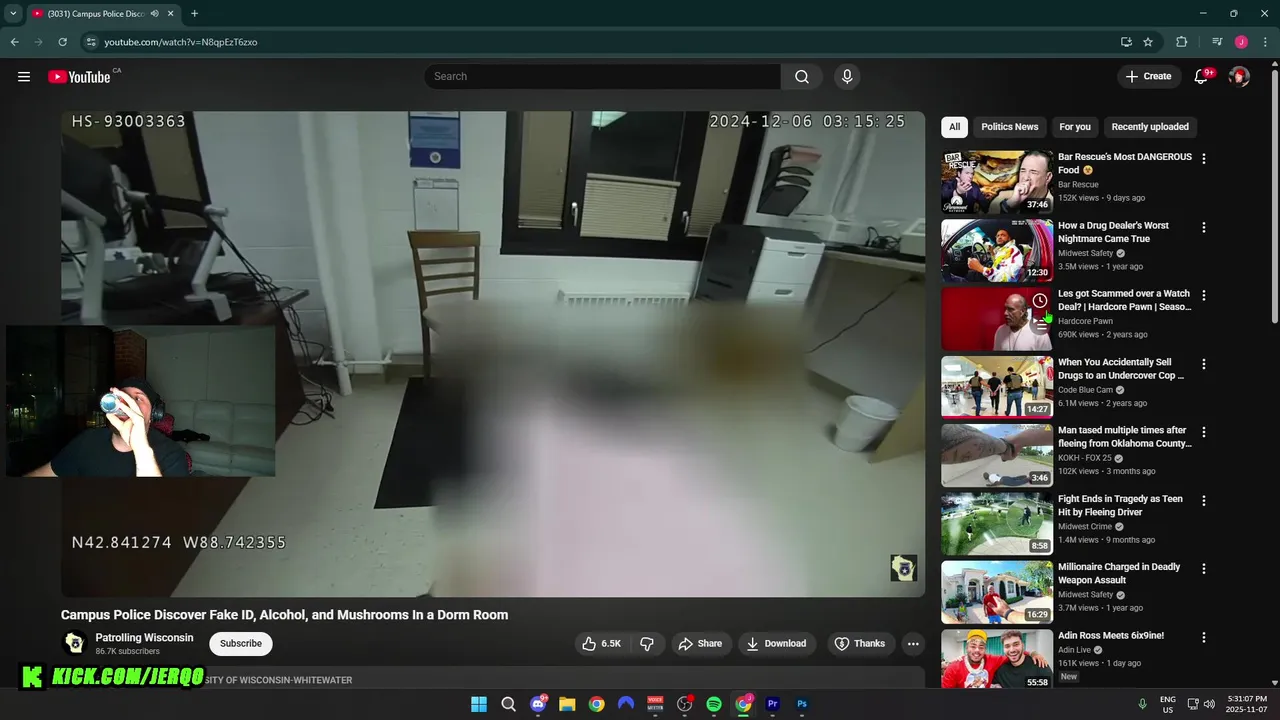This screenshot has width=1280, height=720.
Task: Click in the YouTube search field
Action: click(603, 77)
